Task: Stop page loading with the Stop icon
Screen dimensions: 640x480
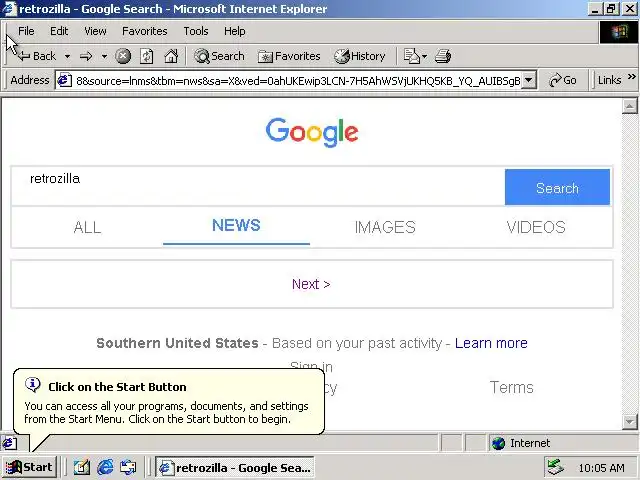Action: (x=123, y=56)
